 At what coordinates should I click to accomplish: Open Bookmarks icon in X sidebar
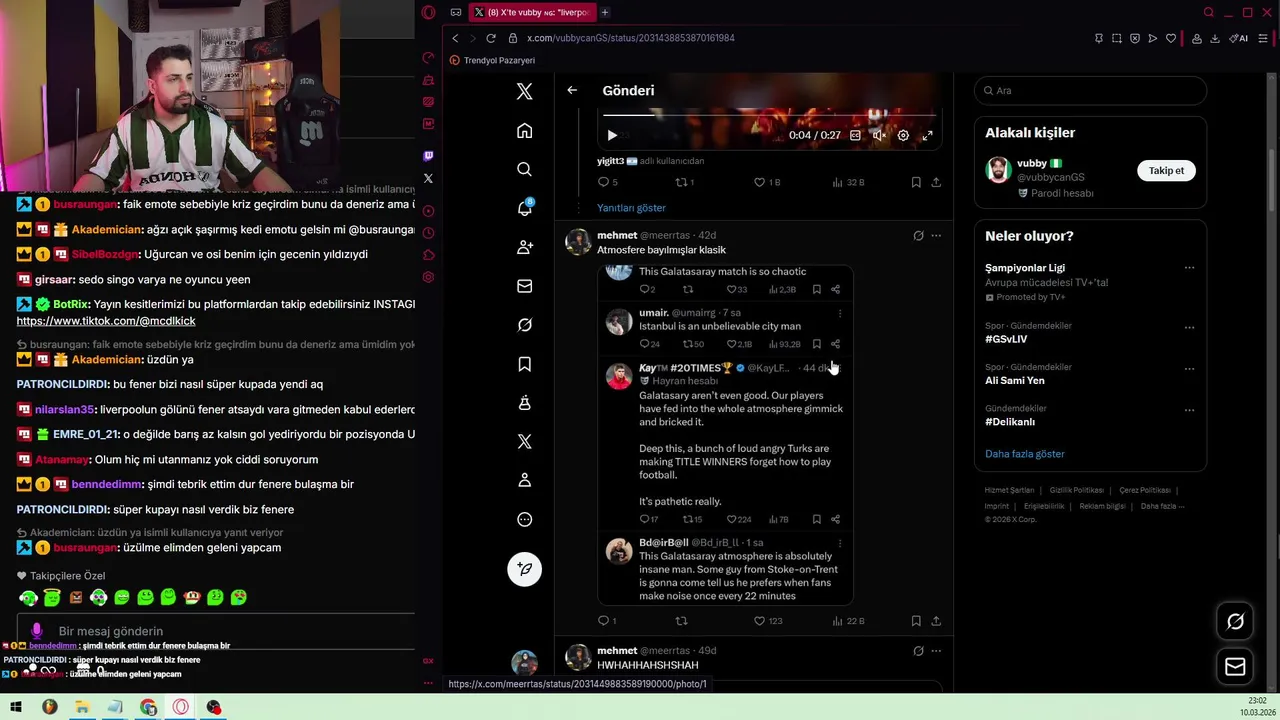(x=524, y=364)
